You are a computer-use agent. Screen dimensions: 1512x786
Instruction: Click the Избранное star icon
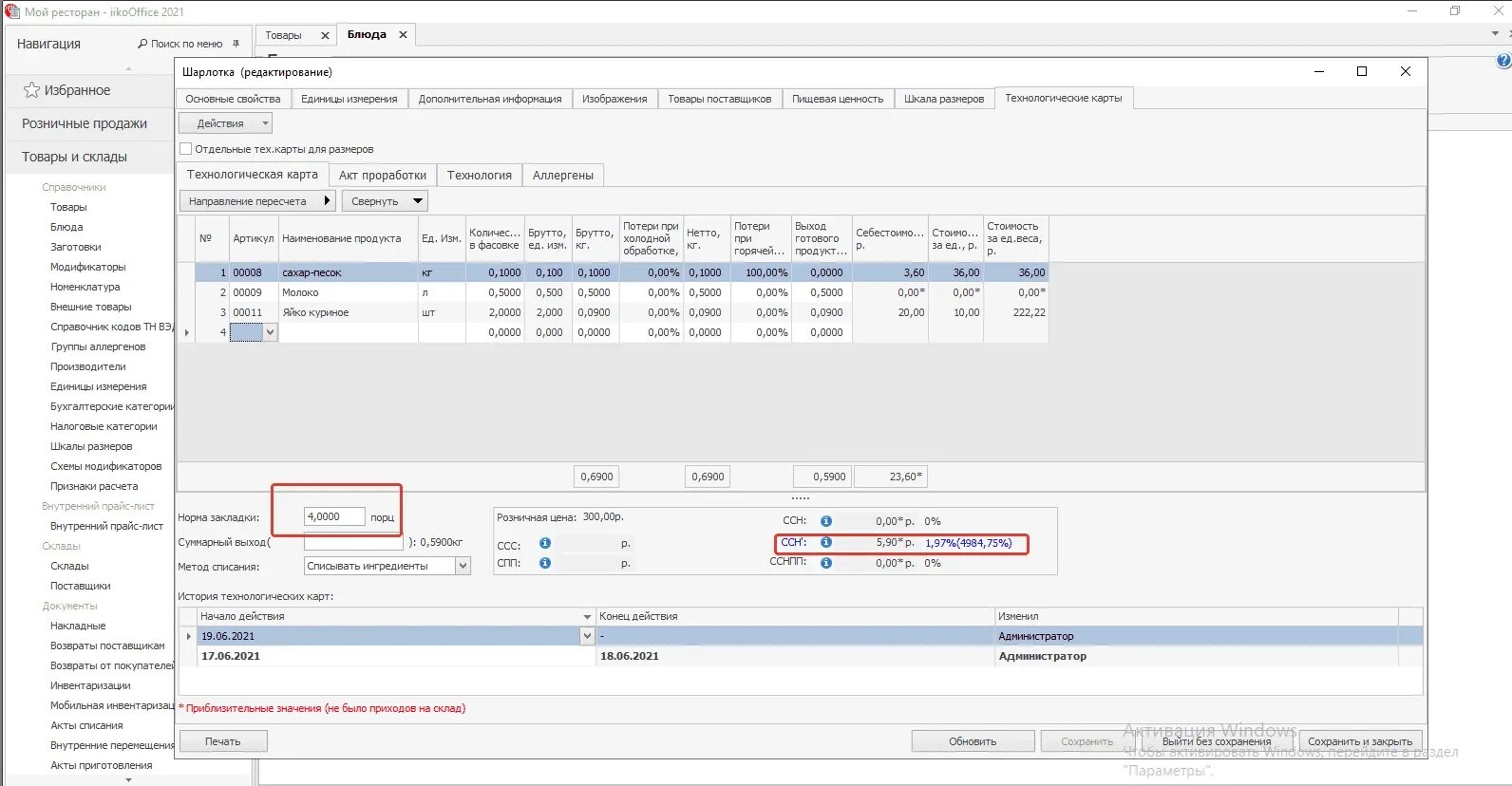[x=31, y=90]
